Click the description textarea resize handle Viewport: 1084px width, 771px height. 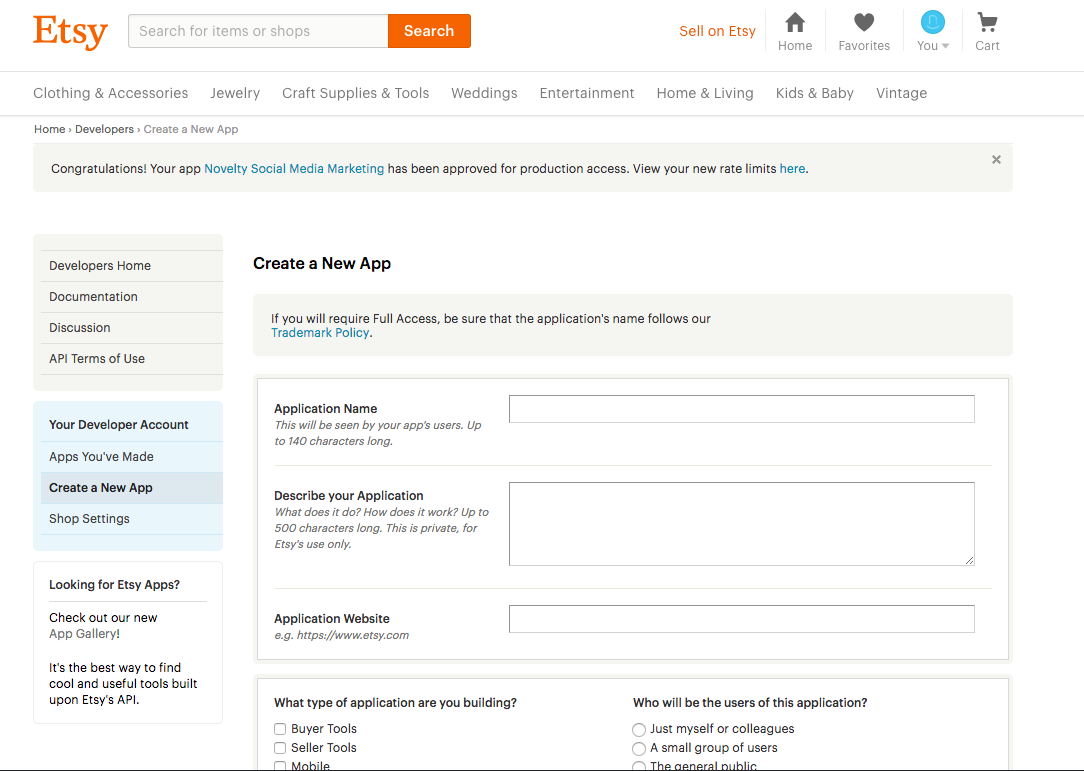pyautogui.click(x=970, y=561)
